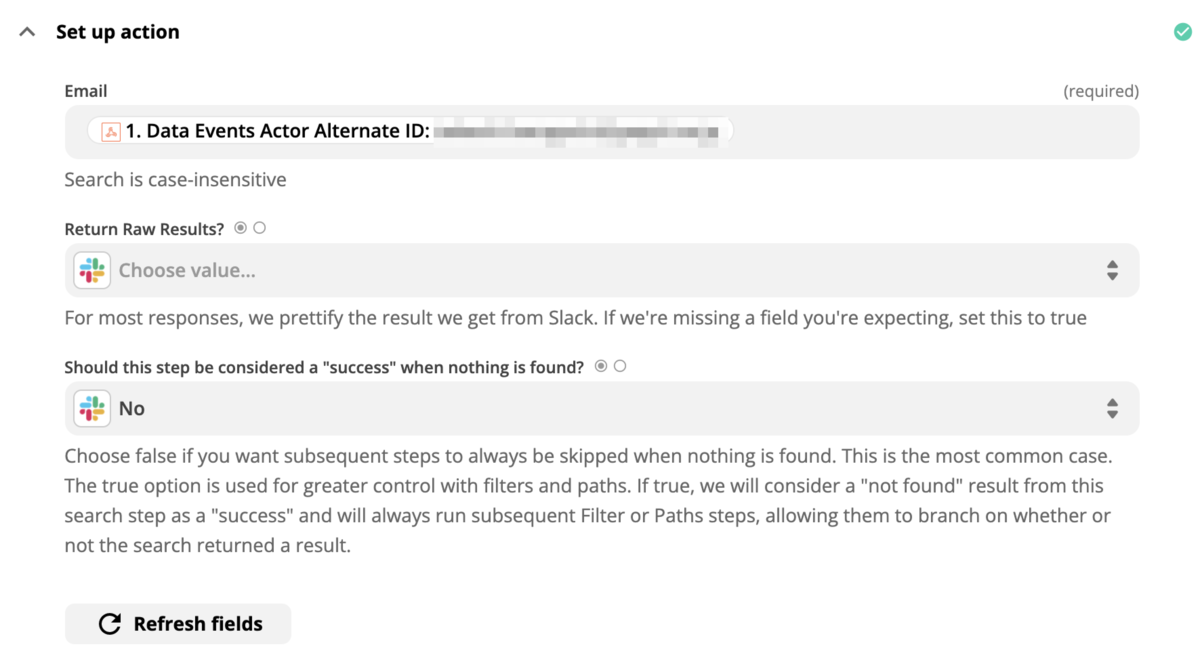Open the dropdown currently set to No
1200x651 pixels.
[x=600, y=408]
